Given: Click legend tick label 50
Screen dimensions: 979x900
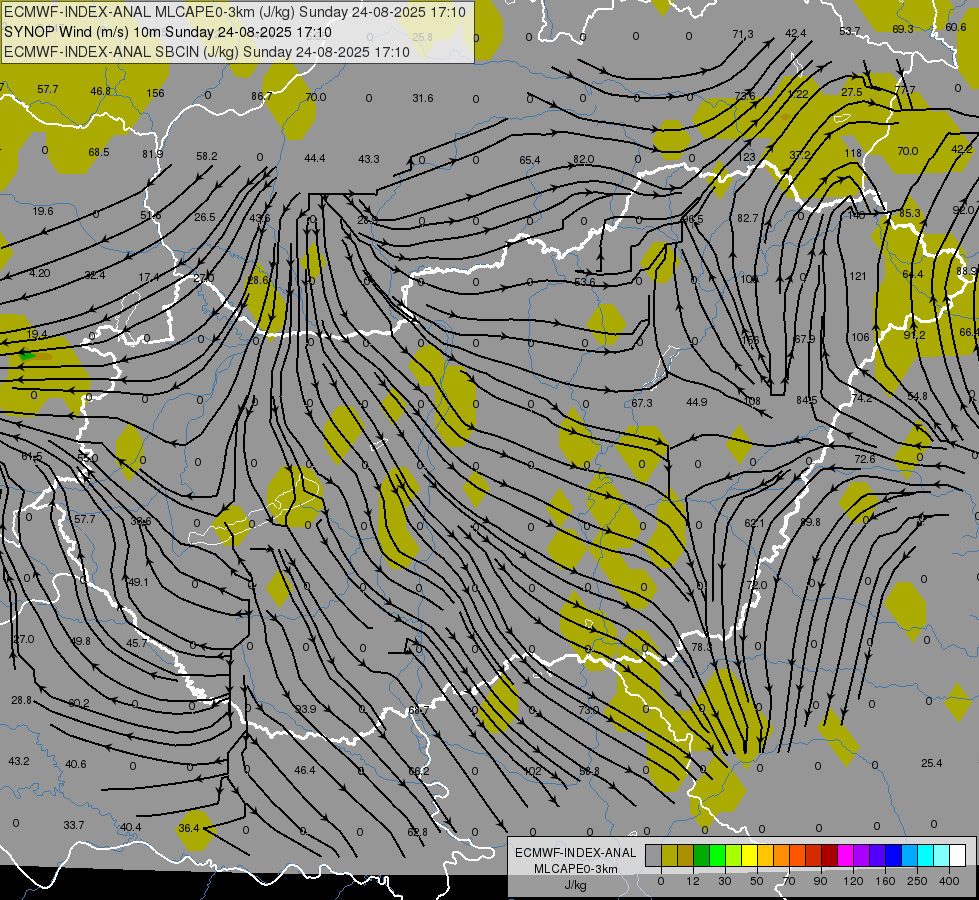Looking at the screenshot, I should [x=756, y=881].
